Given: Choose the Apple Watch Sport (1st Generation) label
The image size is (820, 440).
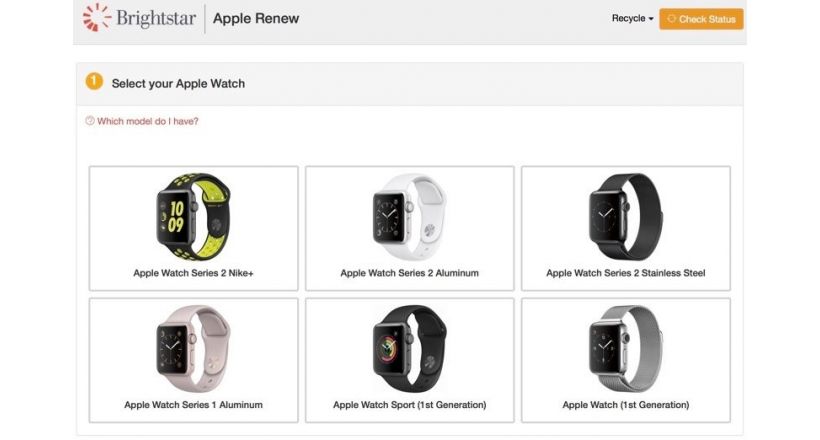Looking at the screenshot, I should tap(409, 404).
